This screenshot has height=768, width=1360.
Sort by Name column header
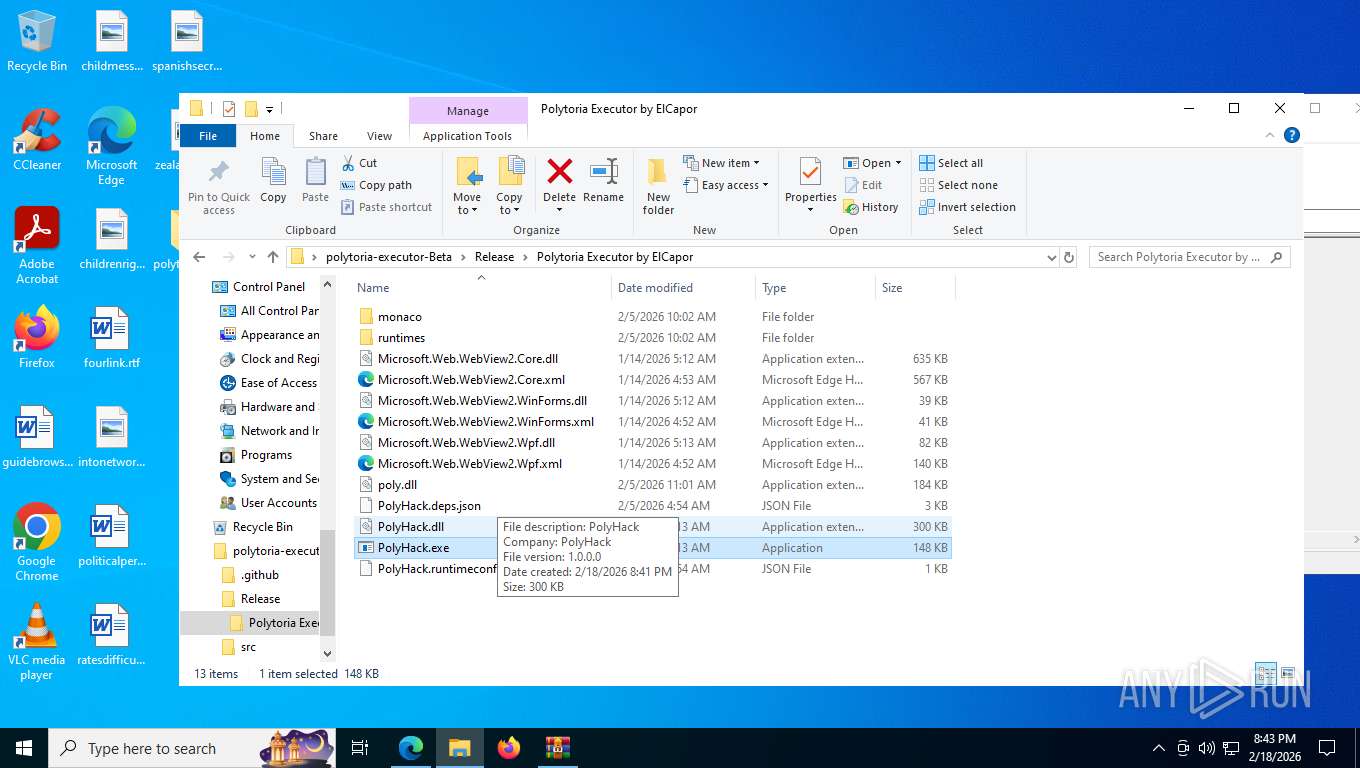pyautogui.click(x=481, y=288)
